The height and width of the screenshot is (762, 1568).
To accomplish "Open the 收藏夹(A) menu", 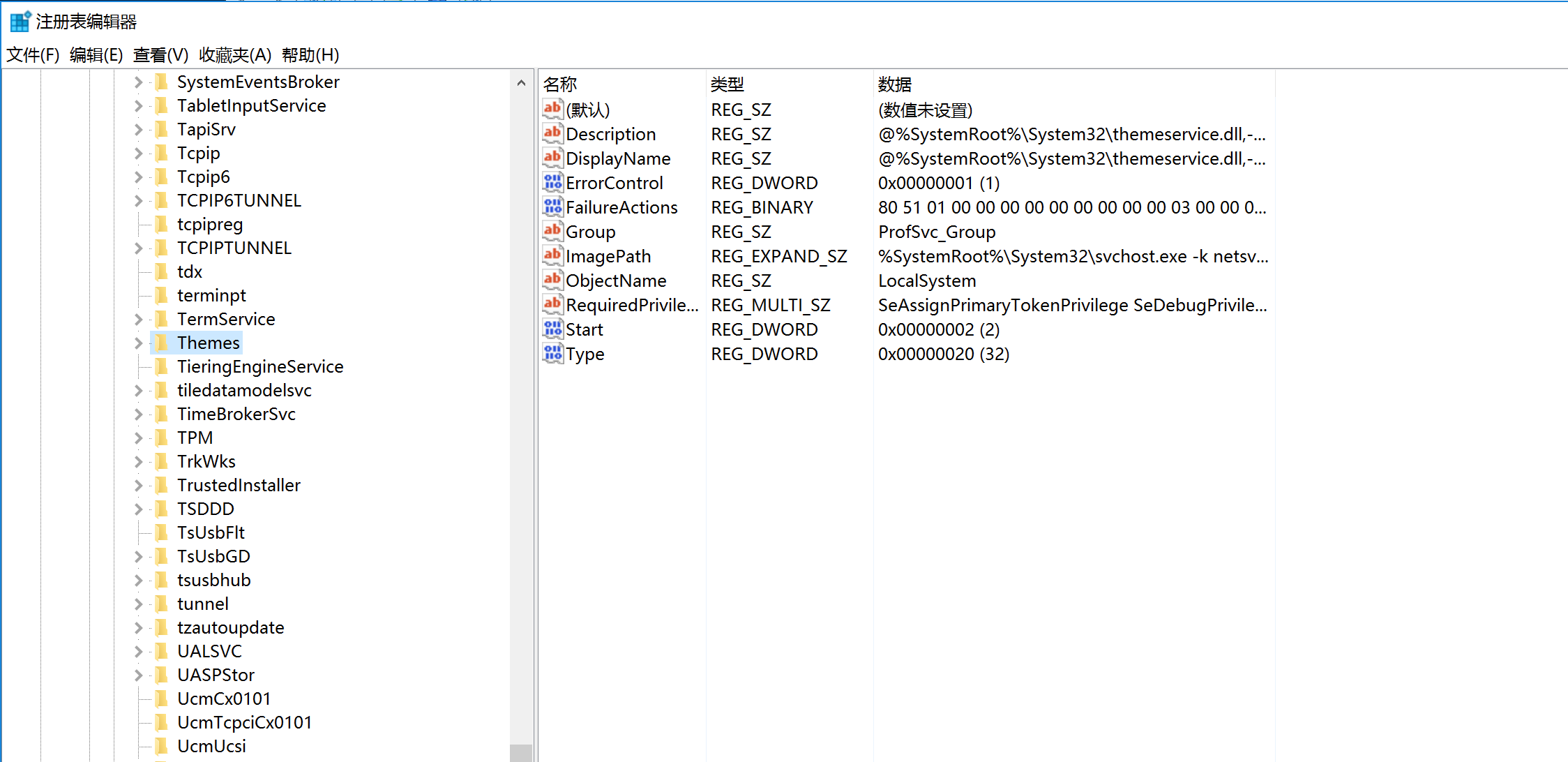I will 235,55.
